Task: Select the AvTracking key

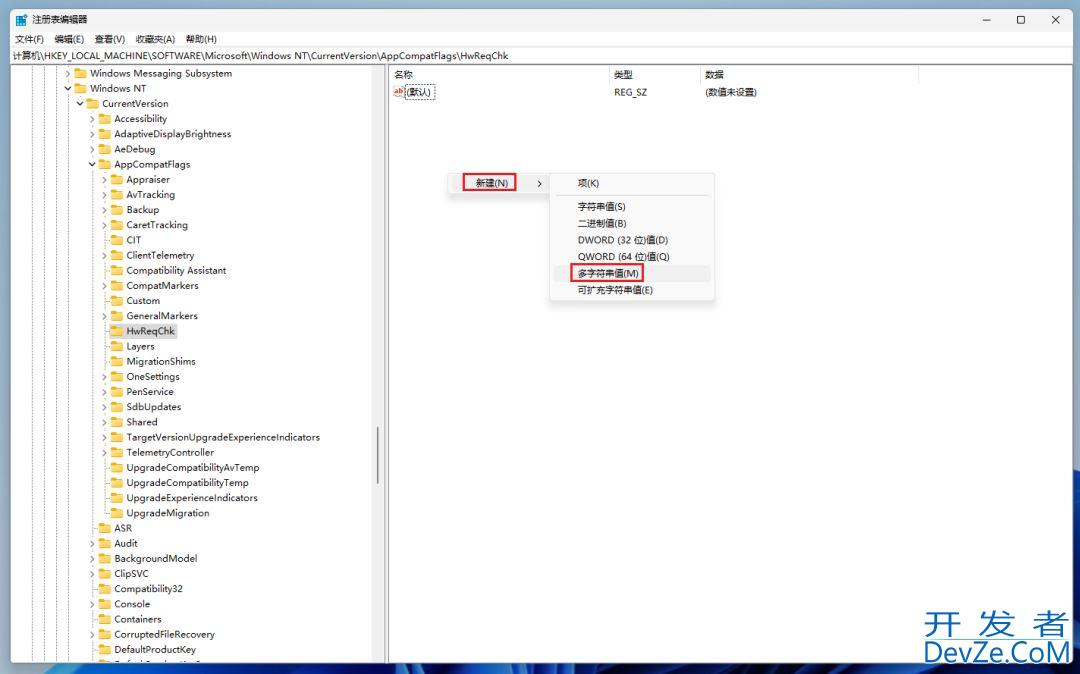Action: coord(150,195)
